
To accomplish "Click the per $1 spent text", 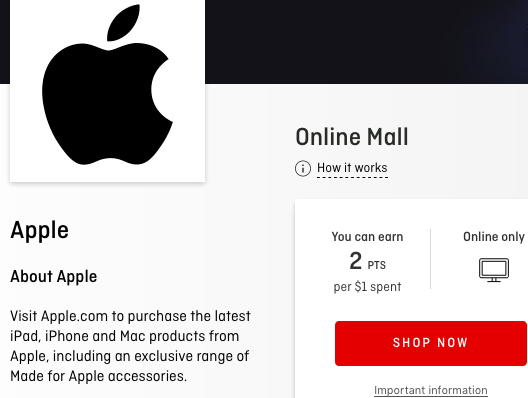I will pyautogui.click(x=367, y=287).
